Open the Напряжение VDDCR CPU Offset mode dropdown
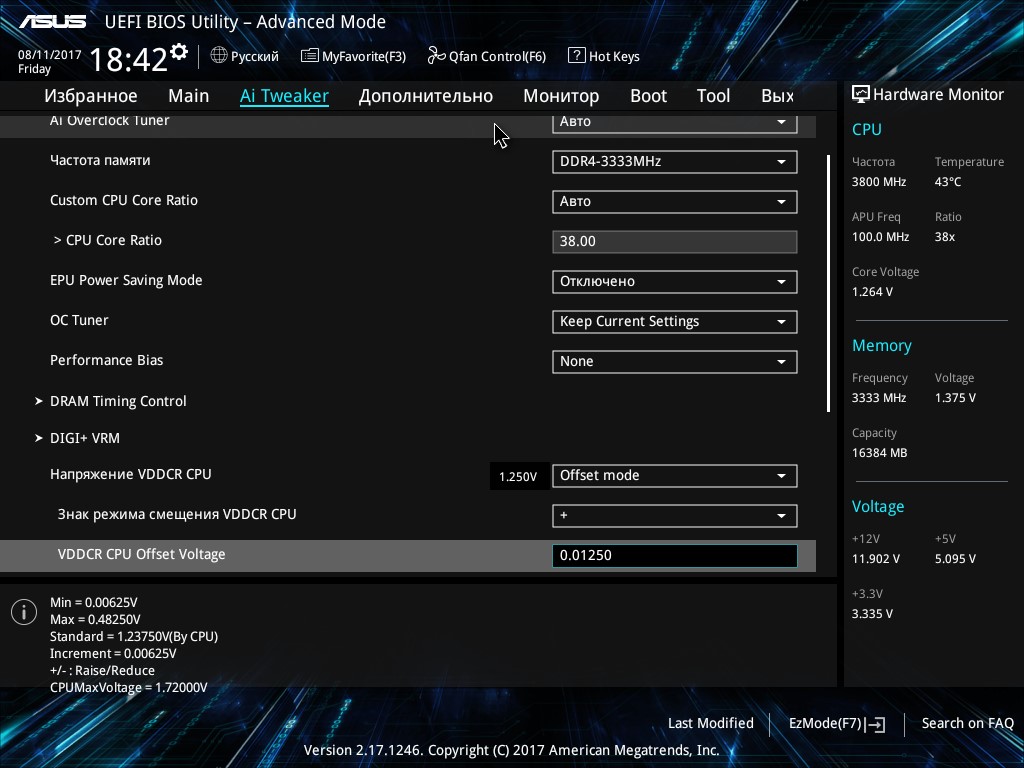This screenshot has width=1024, height=768. pyautogui.click(x=675, y=475)
